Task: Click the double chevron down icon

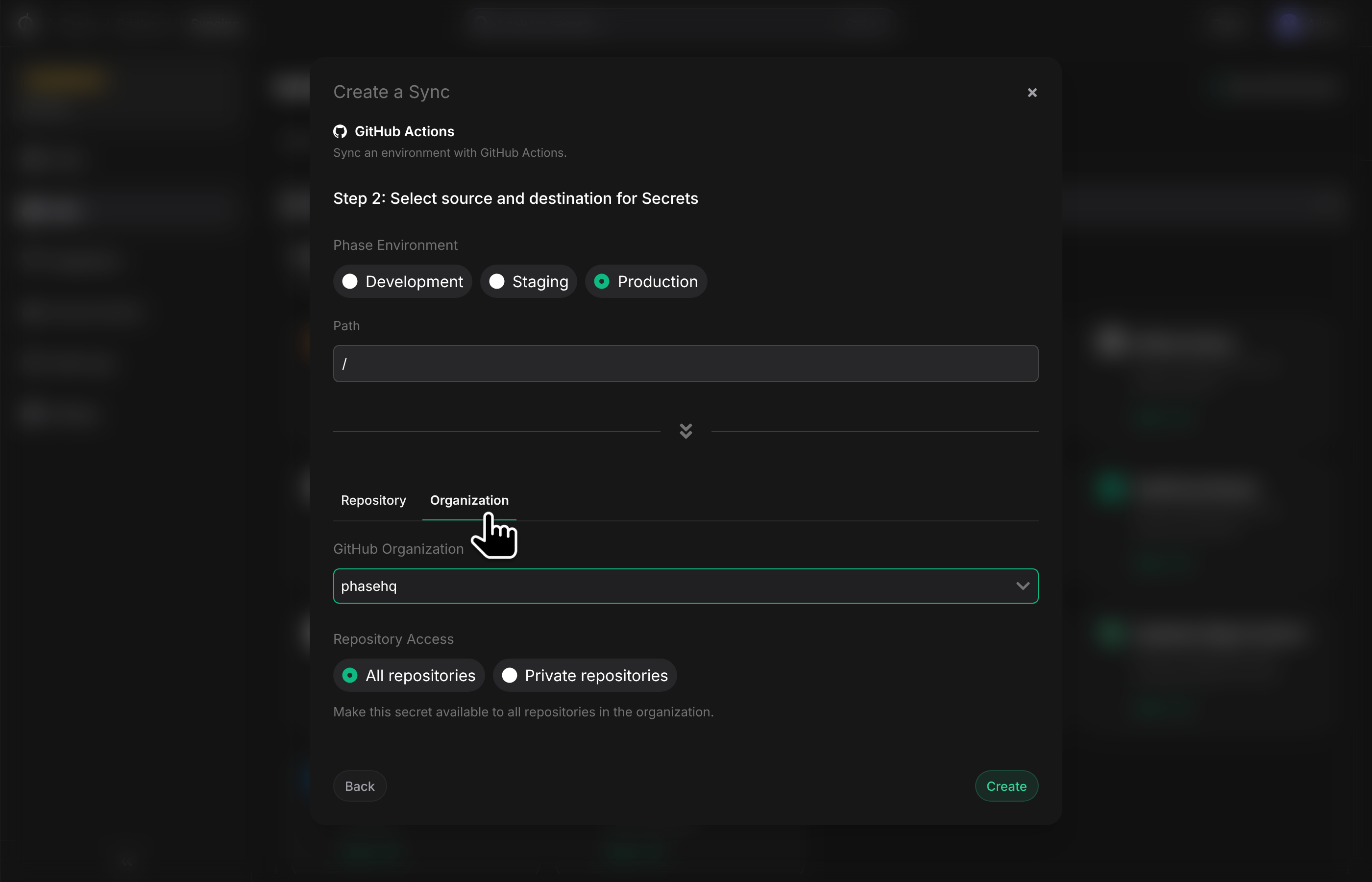Action: [x=686, y=431]
